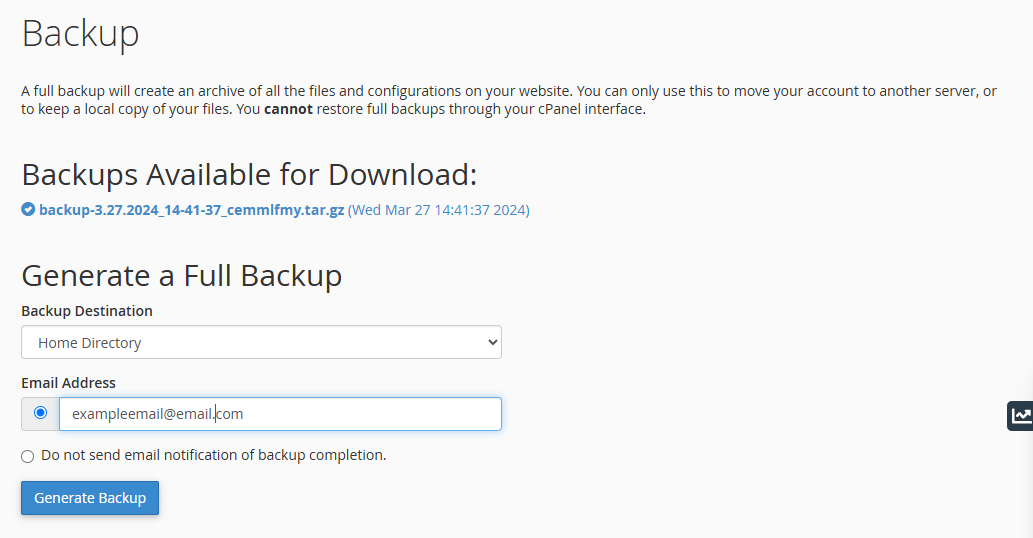The width and height of the screenshot is (1033, 538).
Task: Select the email address radio button
Action: (40, 413)
